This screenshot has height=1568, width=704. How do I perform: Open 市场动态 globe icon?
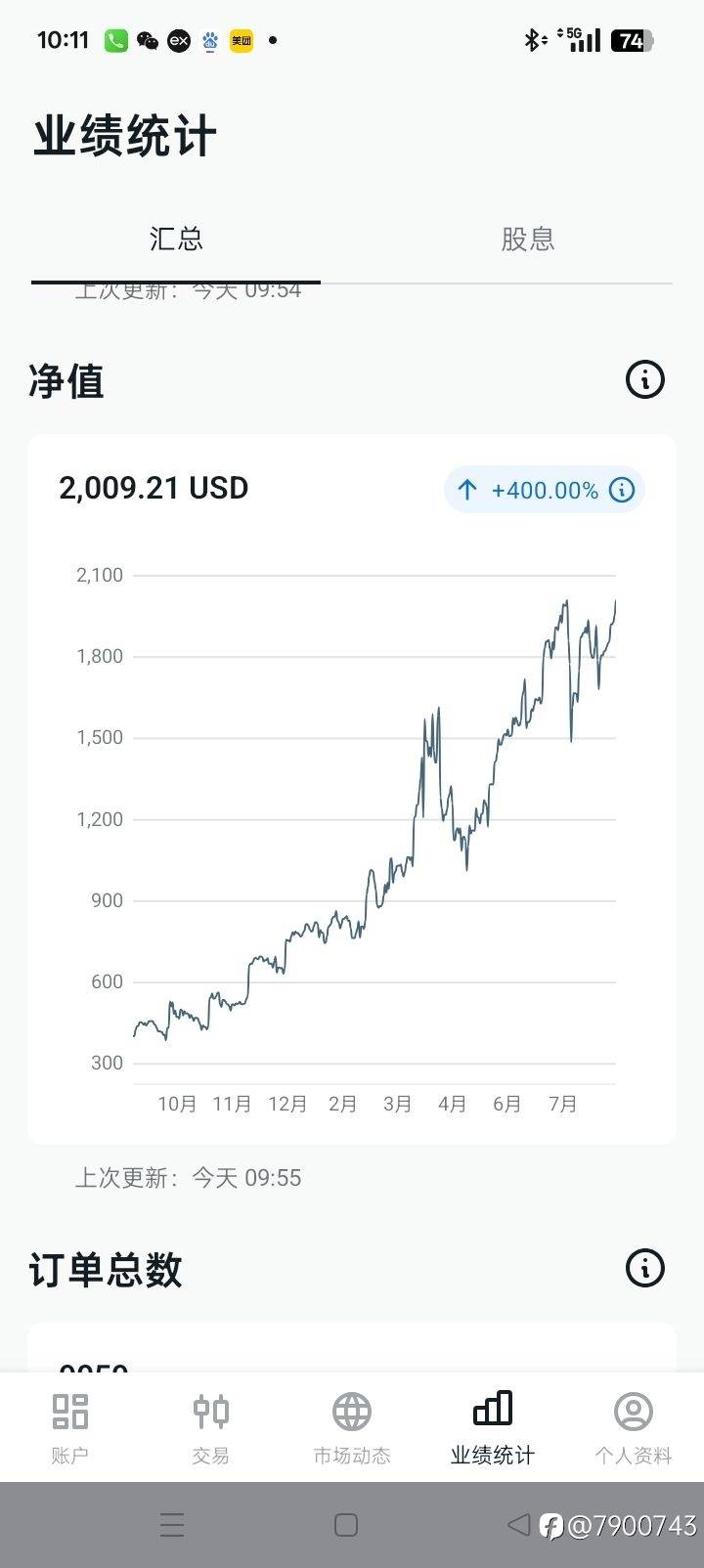(x=352, y=1412)
